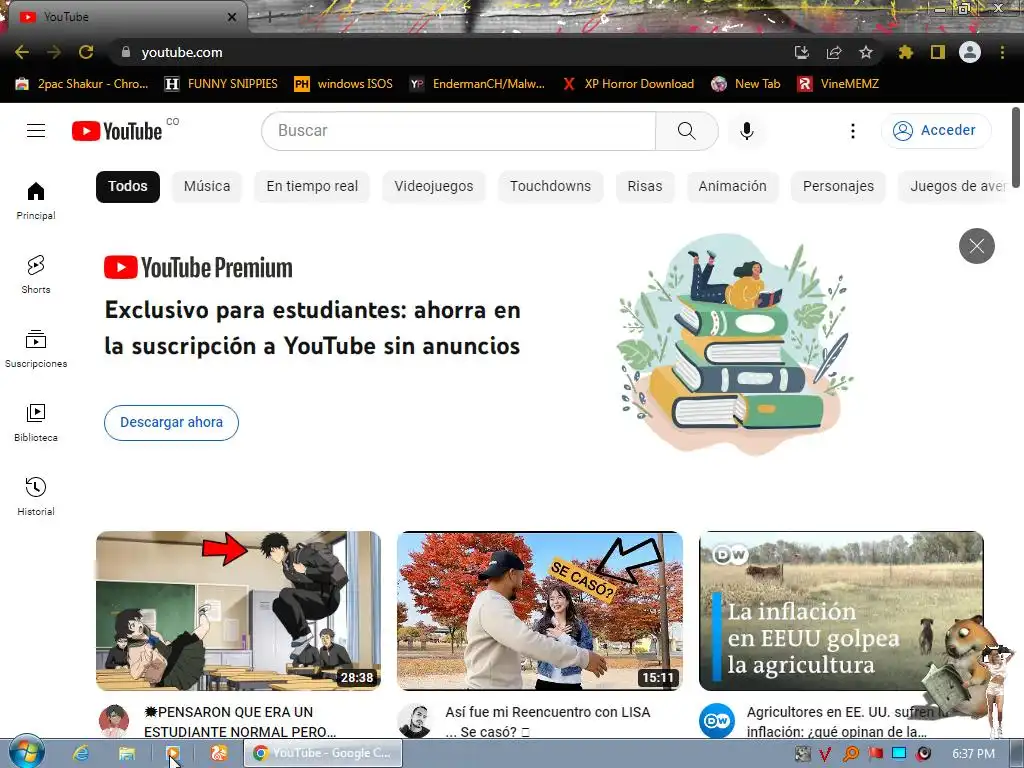Open the New Tab bookmark
1024x768 pixels.
point(746,84)
